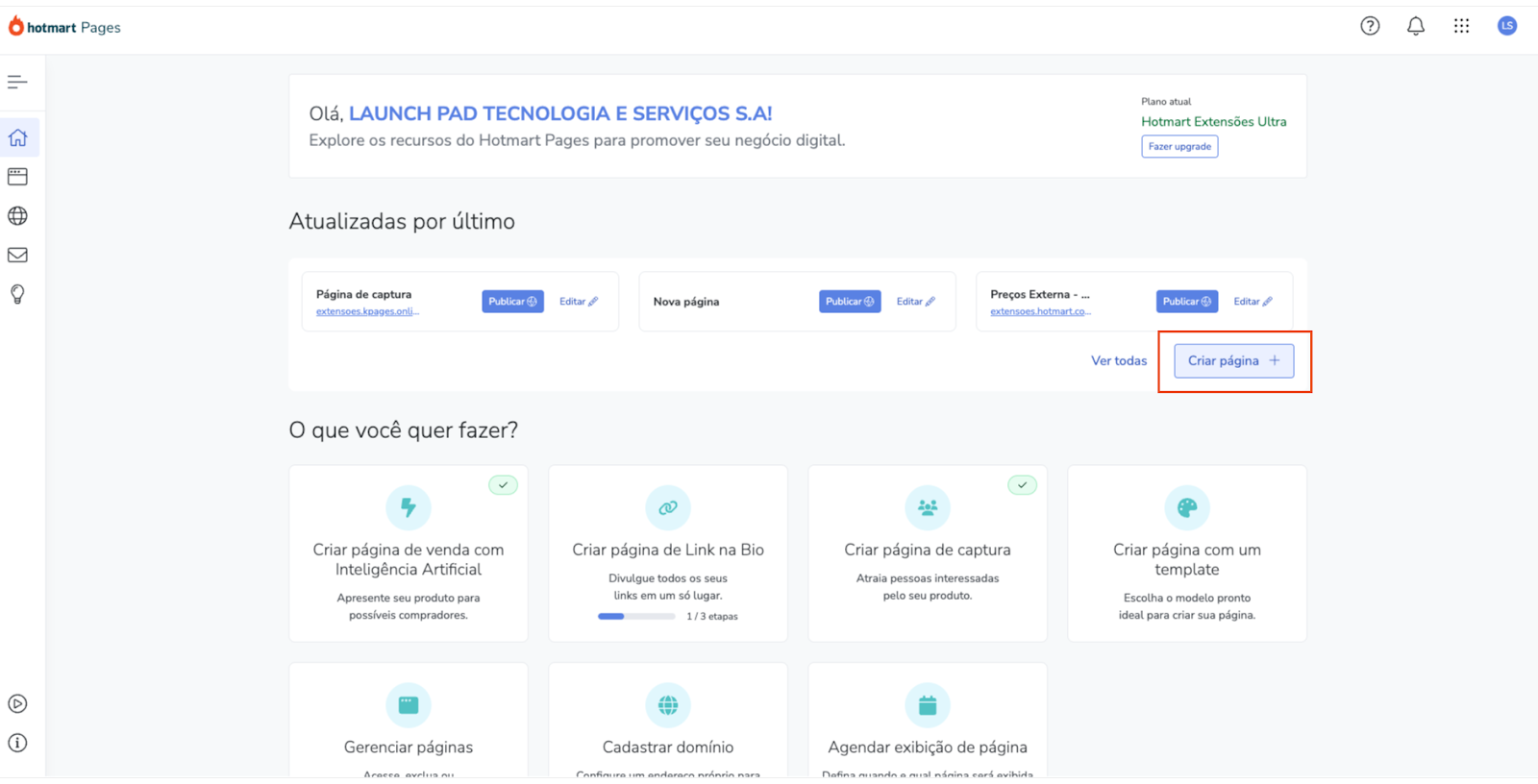This screenshot has width=1538, height=784.
Task: Click the checkmark badge on capture page card
Action: [x=1022, y=485]
